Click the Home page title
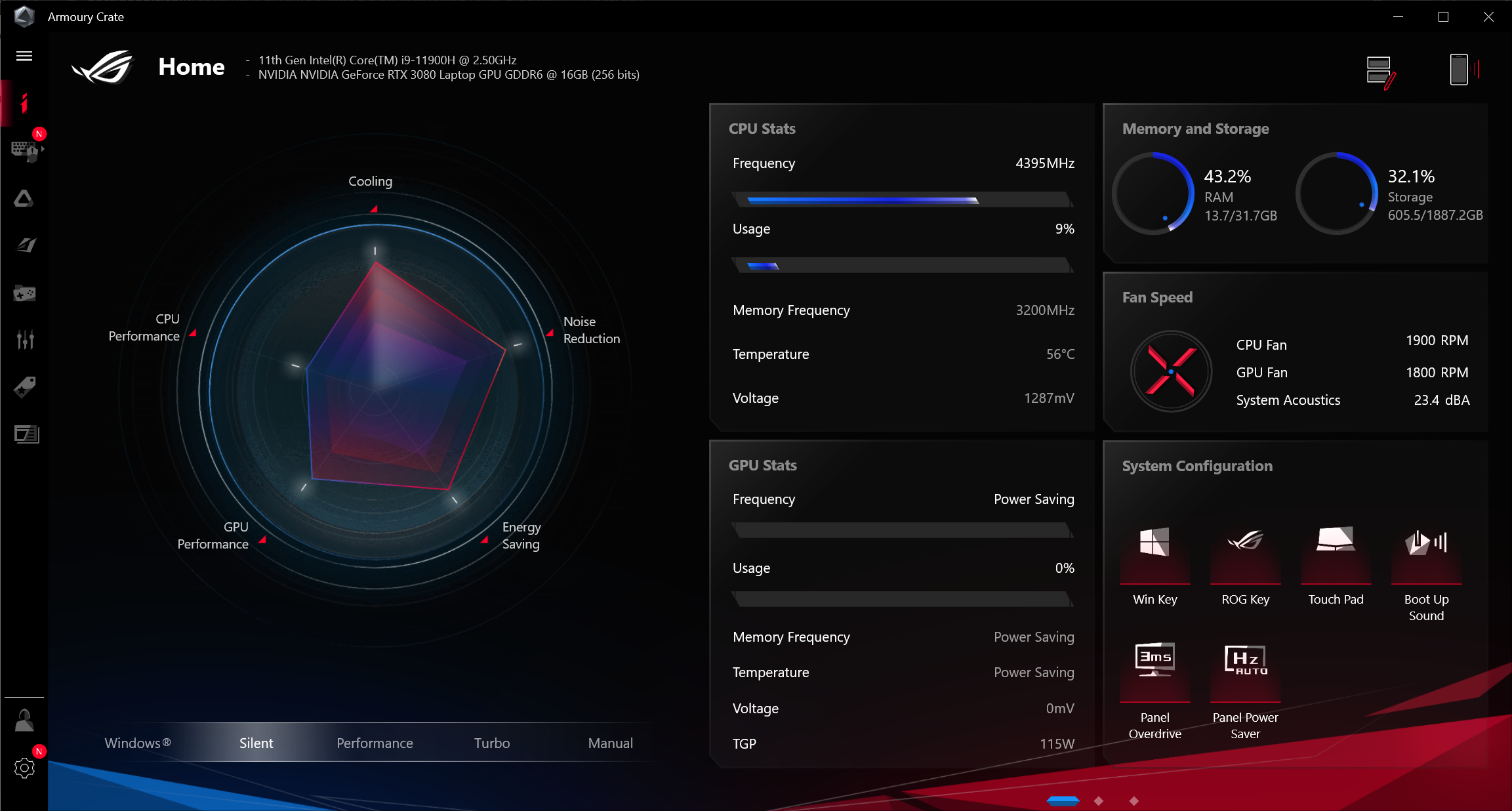The width and height of the screenshot is (1512, 811). [192, 67]
